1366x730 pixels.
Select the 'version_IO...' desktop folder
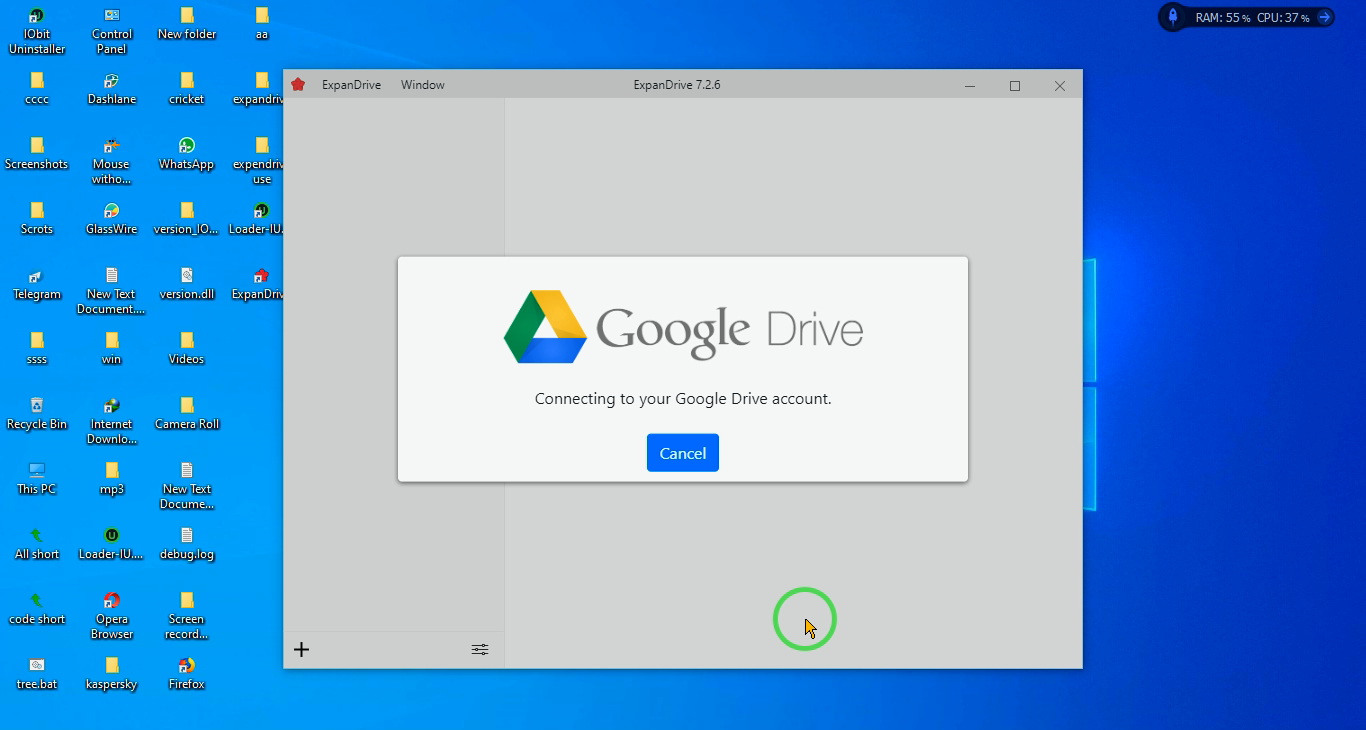pyautogui.click(x=187, y=219)
